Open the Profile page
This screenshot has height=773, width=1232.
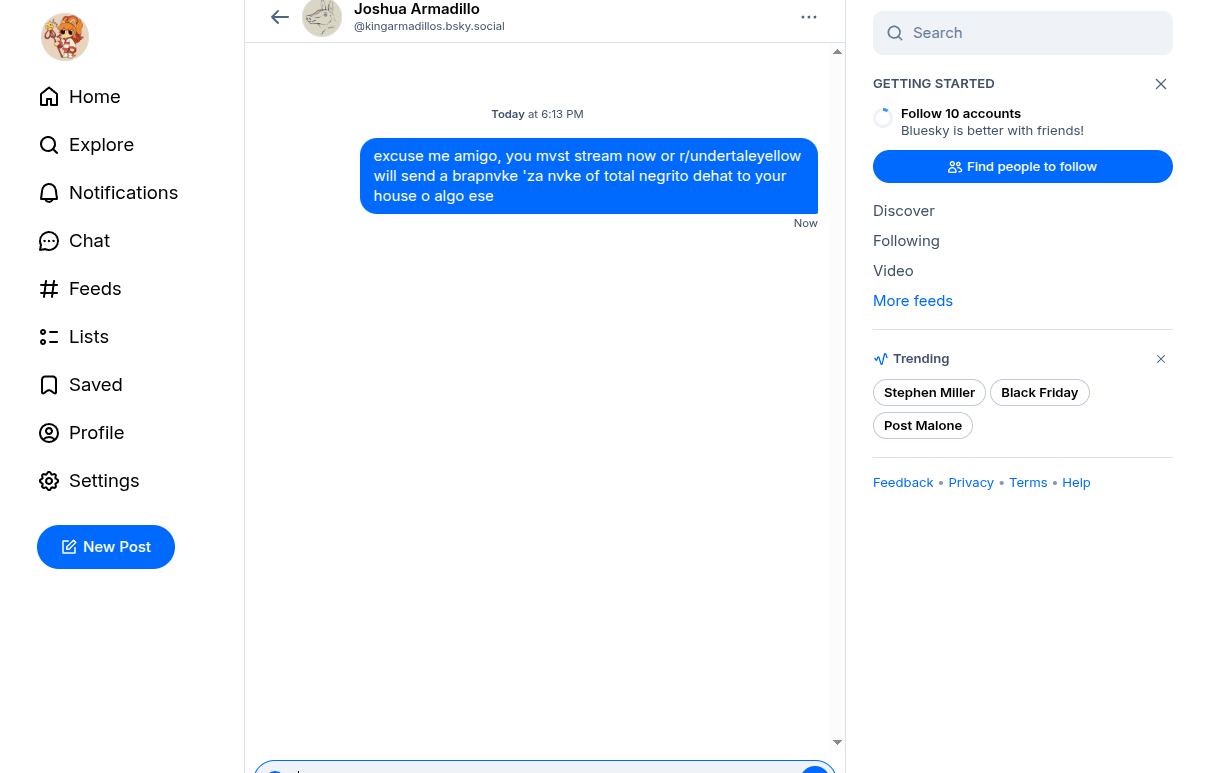pyautogui.click(x=96, y=433)
